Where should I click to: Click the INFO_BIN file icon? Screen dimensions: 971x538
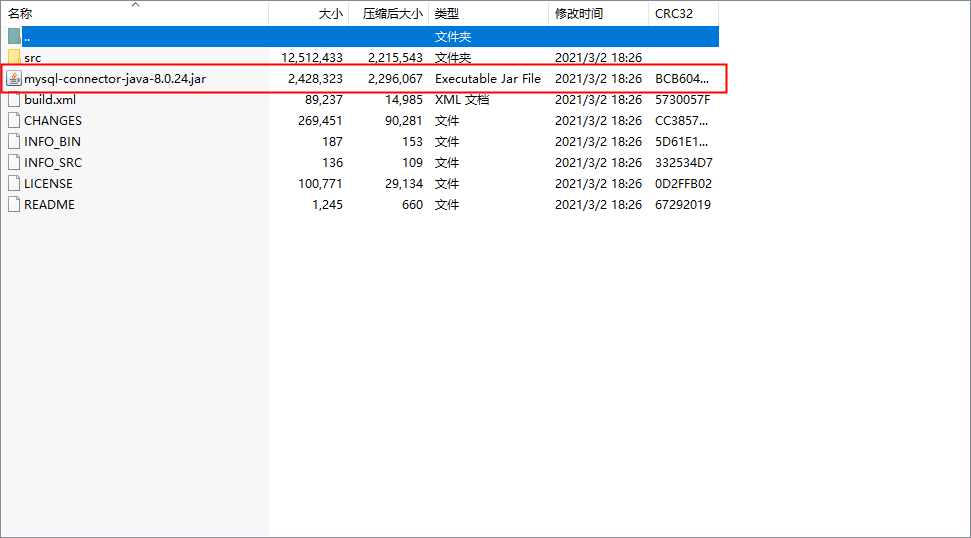[14, 142]
